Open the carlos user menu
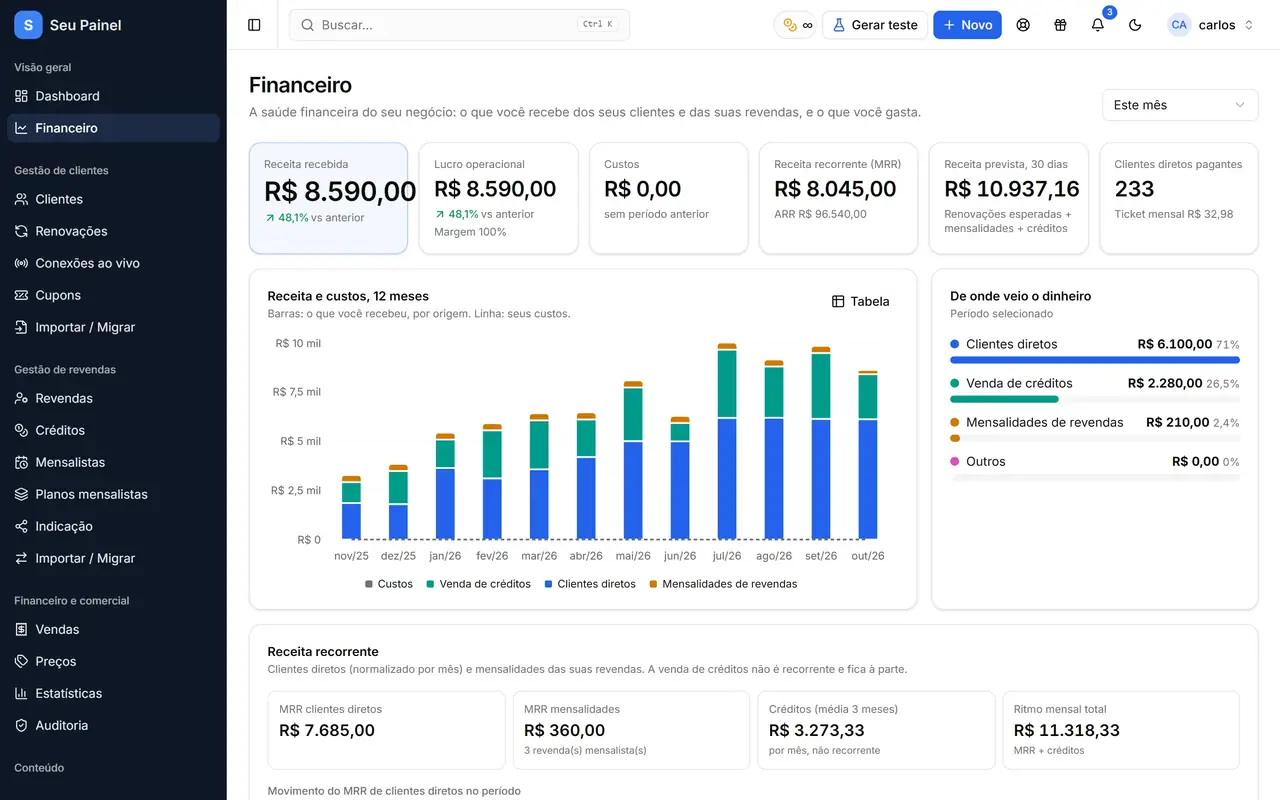 pyautogui.click(x=1211, y=25)
